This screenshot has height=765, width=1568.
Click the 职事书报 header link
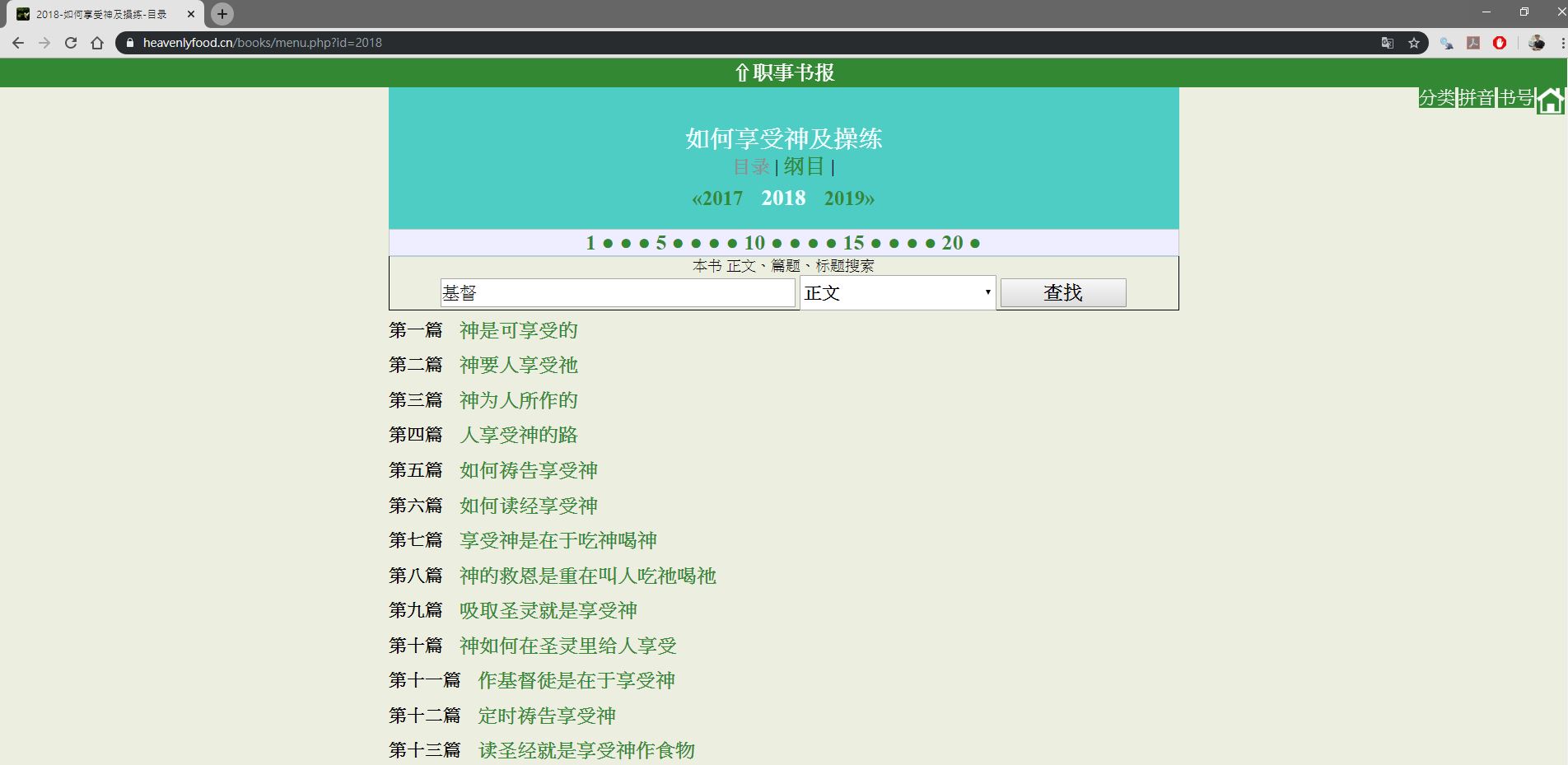pyautogui.click(x=784, y=73)
